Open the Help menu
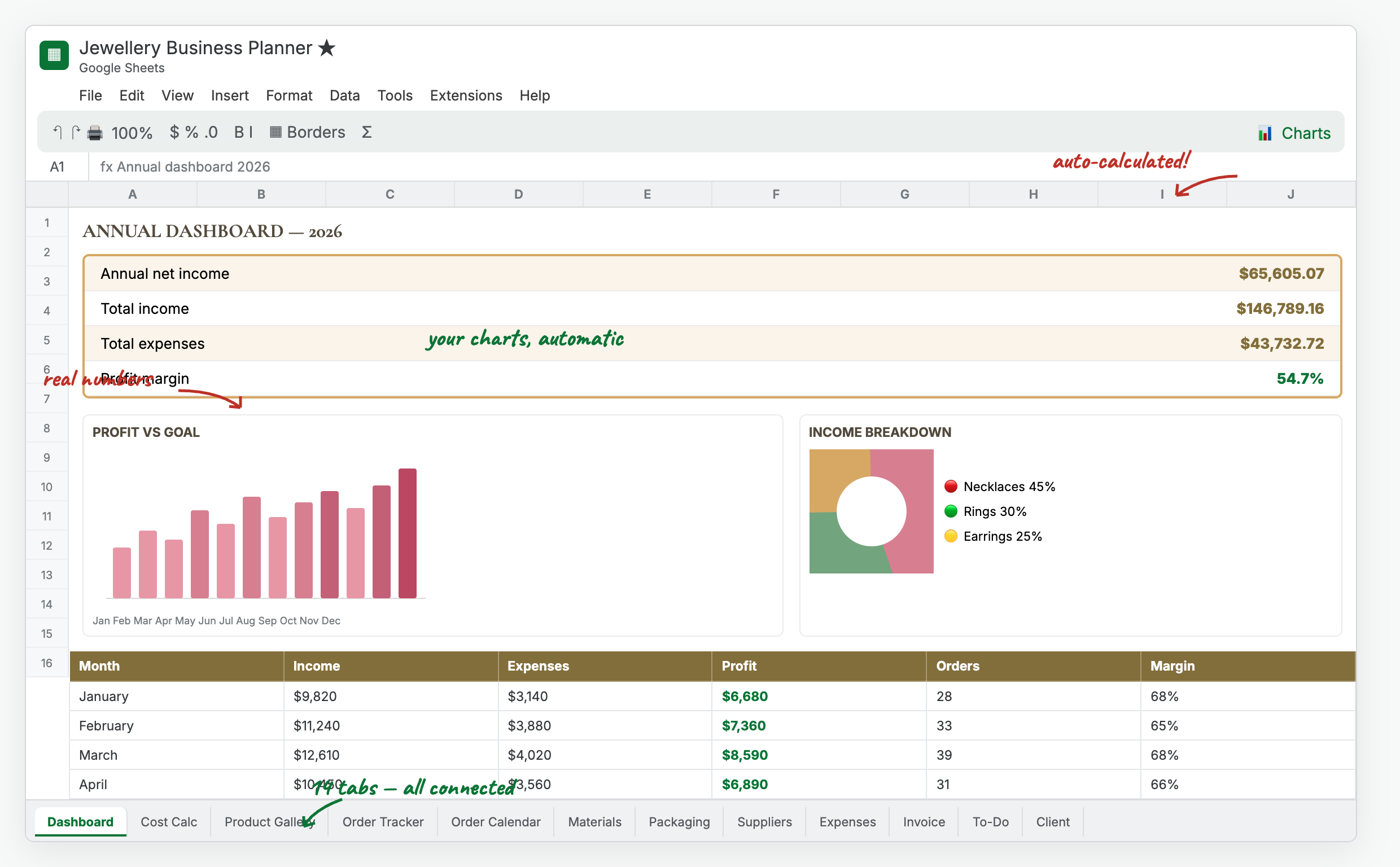 [535, 95]
